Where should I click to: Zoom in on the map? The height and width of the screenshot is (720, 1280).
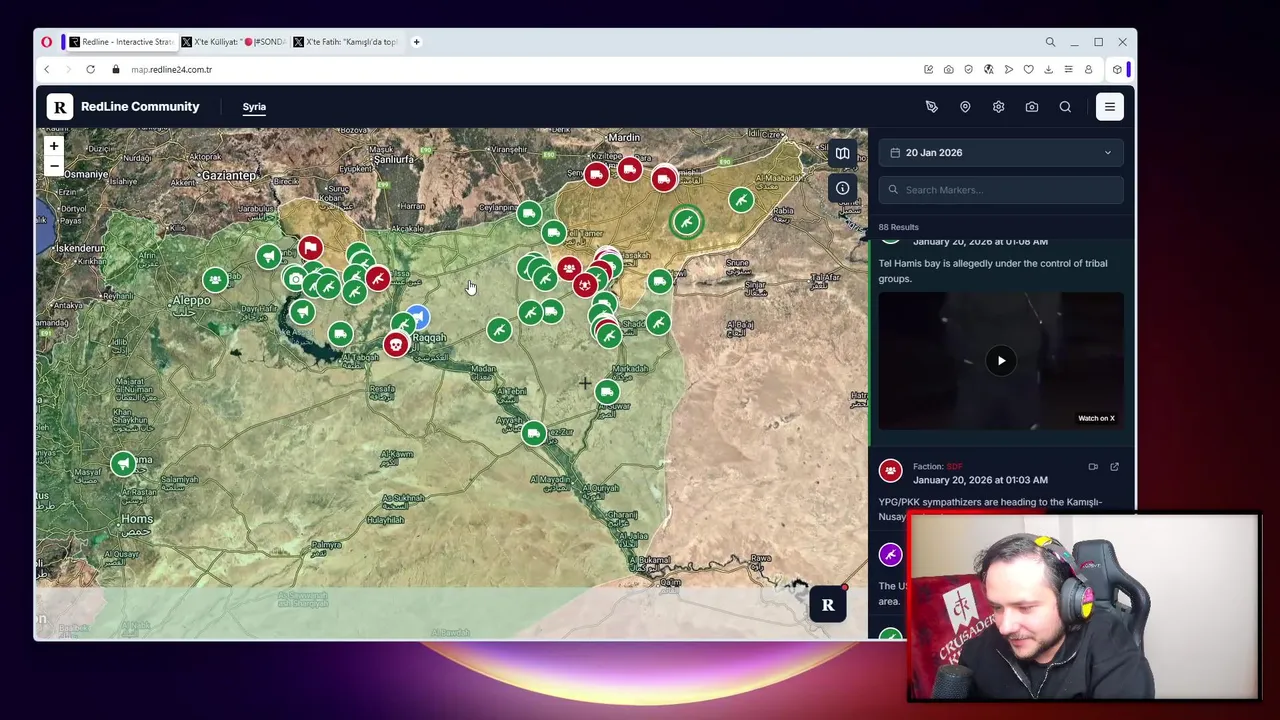point(54,146)
